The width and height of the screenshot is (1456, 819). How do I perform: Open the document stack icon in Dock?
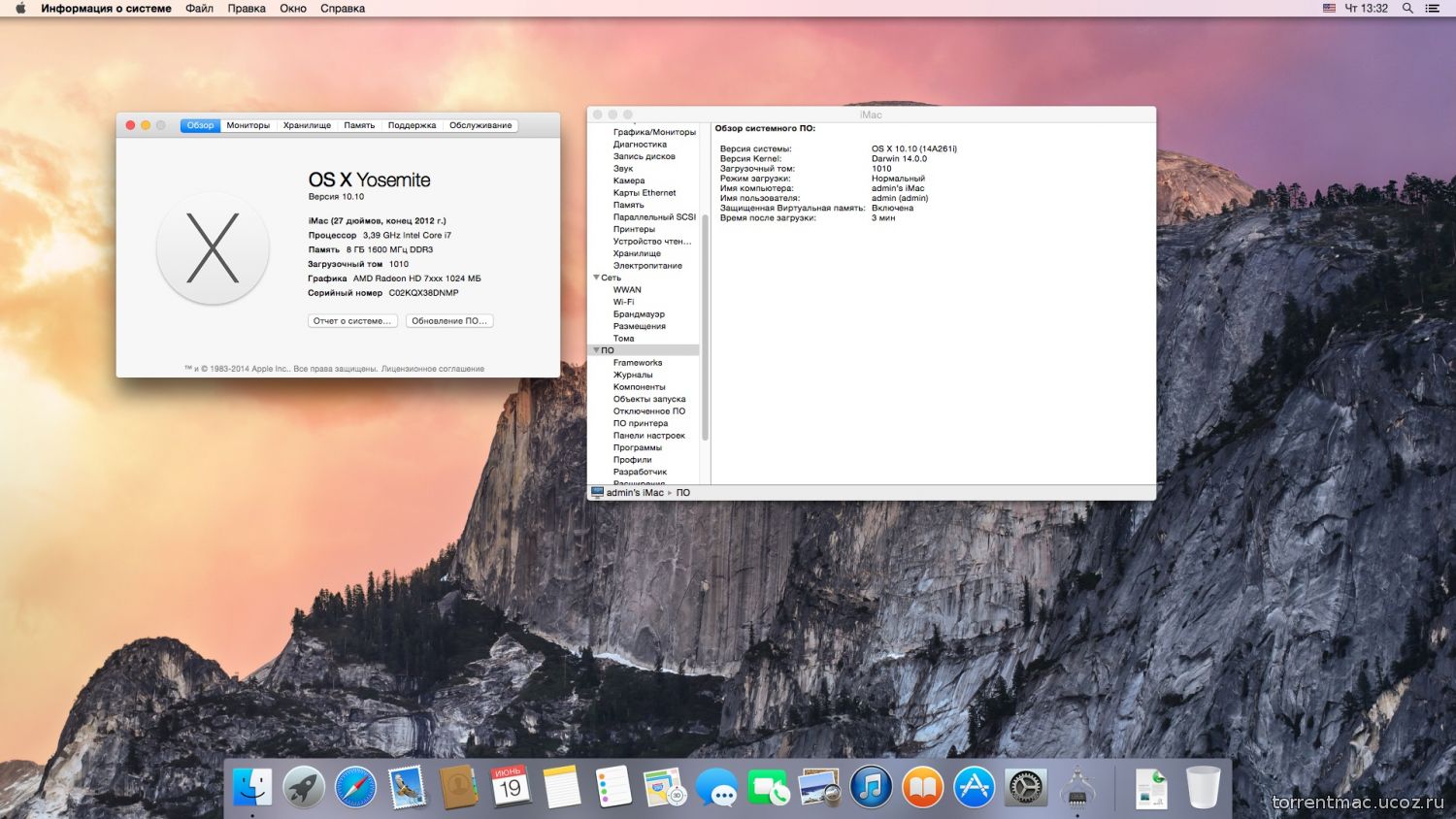tap(1152, 787)
